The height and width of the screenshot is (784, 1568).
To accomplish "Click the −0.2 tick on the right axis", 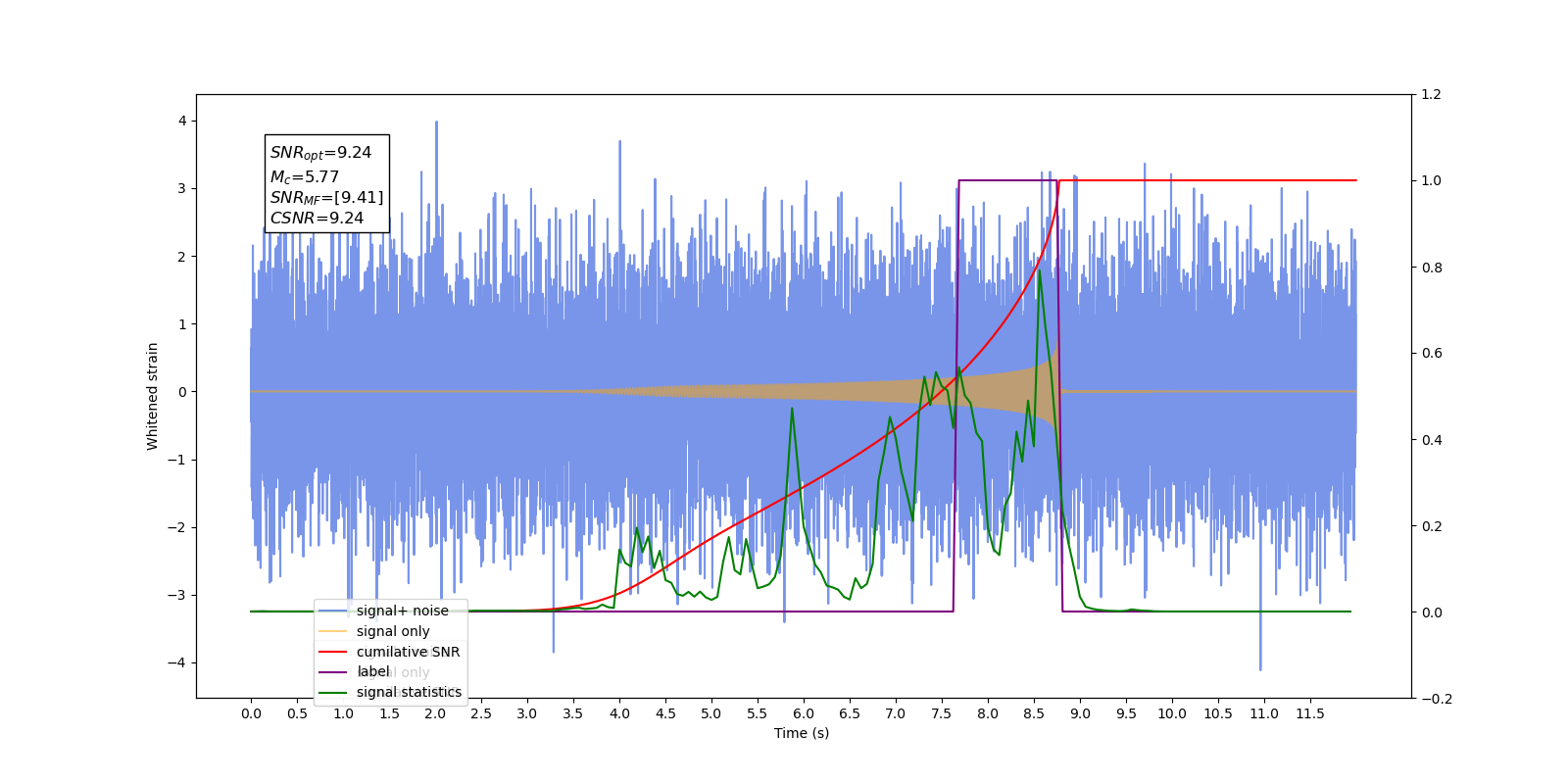I will [1436, 699].
